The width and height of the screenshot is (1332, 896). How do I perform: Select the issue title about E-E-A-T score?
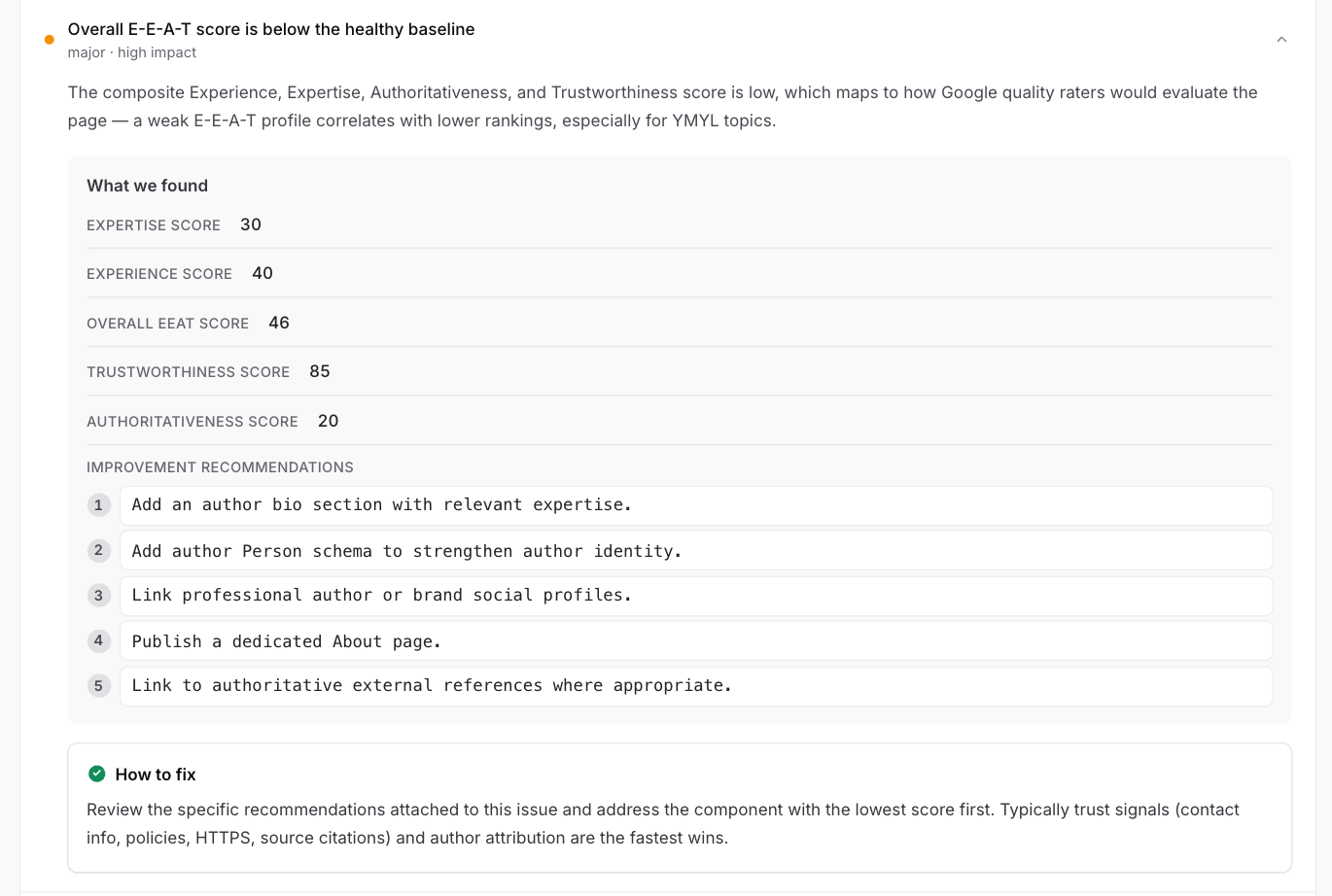[x=271, y=29]
